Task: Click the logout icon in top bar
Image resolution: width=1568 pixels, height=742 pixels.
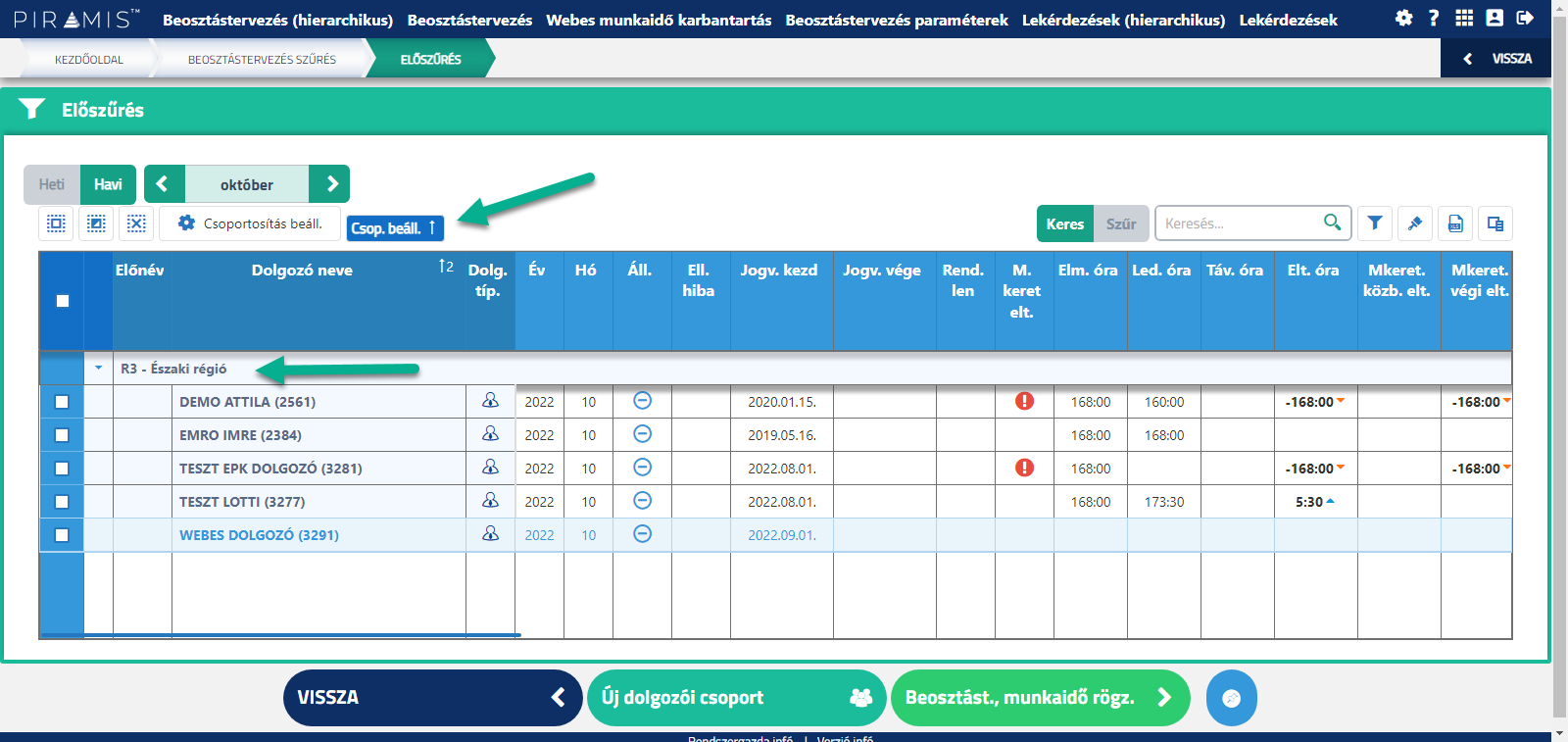Action: point(1525,18)
